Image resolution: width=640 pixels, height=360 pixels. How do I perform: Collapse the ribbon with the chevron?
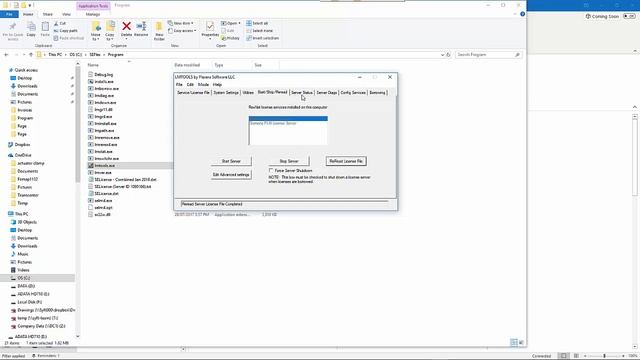(x=515, y=14)
